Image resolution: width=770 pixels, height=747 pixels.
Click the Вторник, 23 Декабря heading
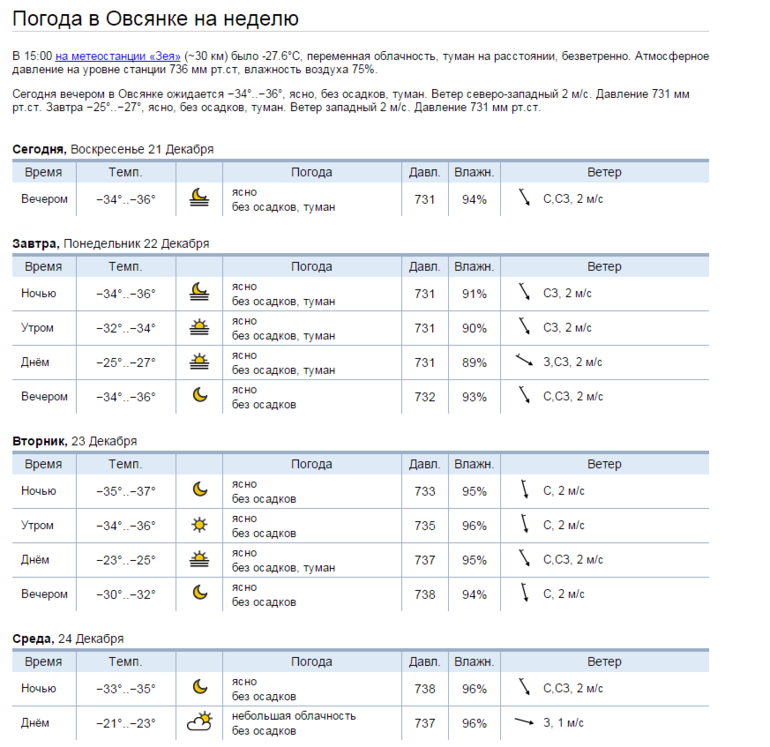point(75,441)
